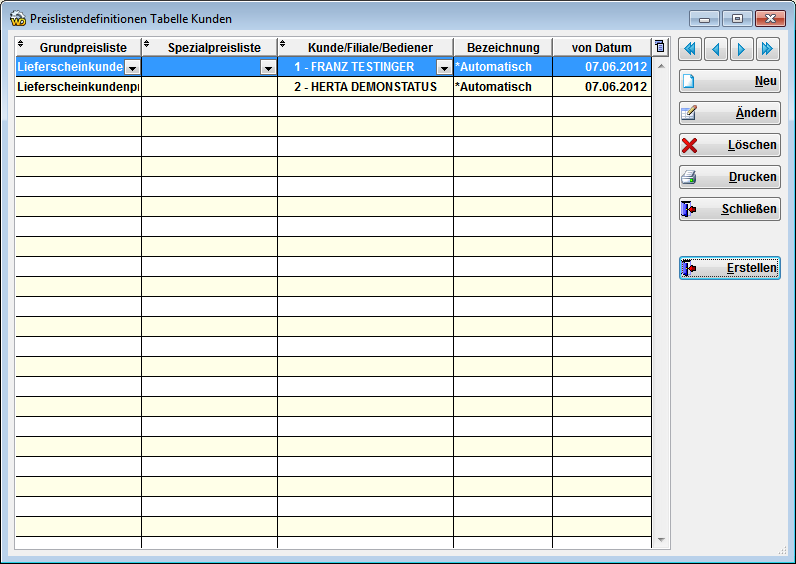This screenshot has width=796, height=564.
Task: Print the list with Drucken
Action: coord(729,177)
